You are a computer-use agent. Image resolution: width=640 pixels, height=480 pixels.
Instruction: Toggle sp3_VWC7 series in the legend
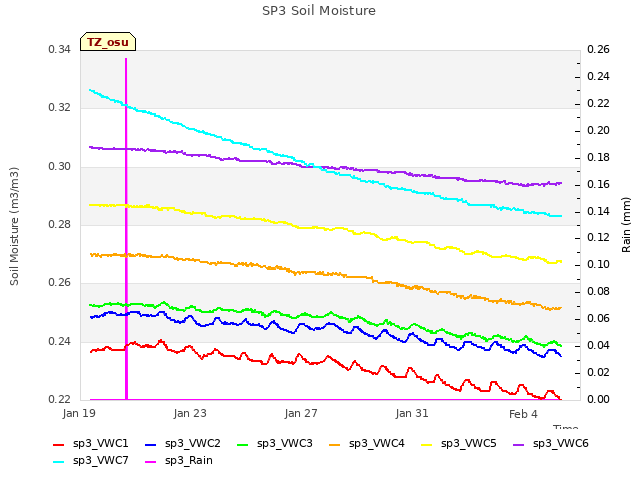pos(91,461)
